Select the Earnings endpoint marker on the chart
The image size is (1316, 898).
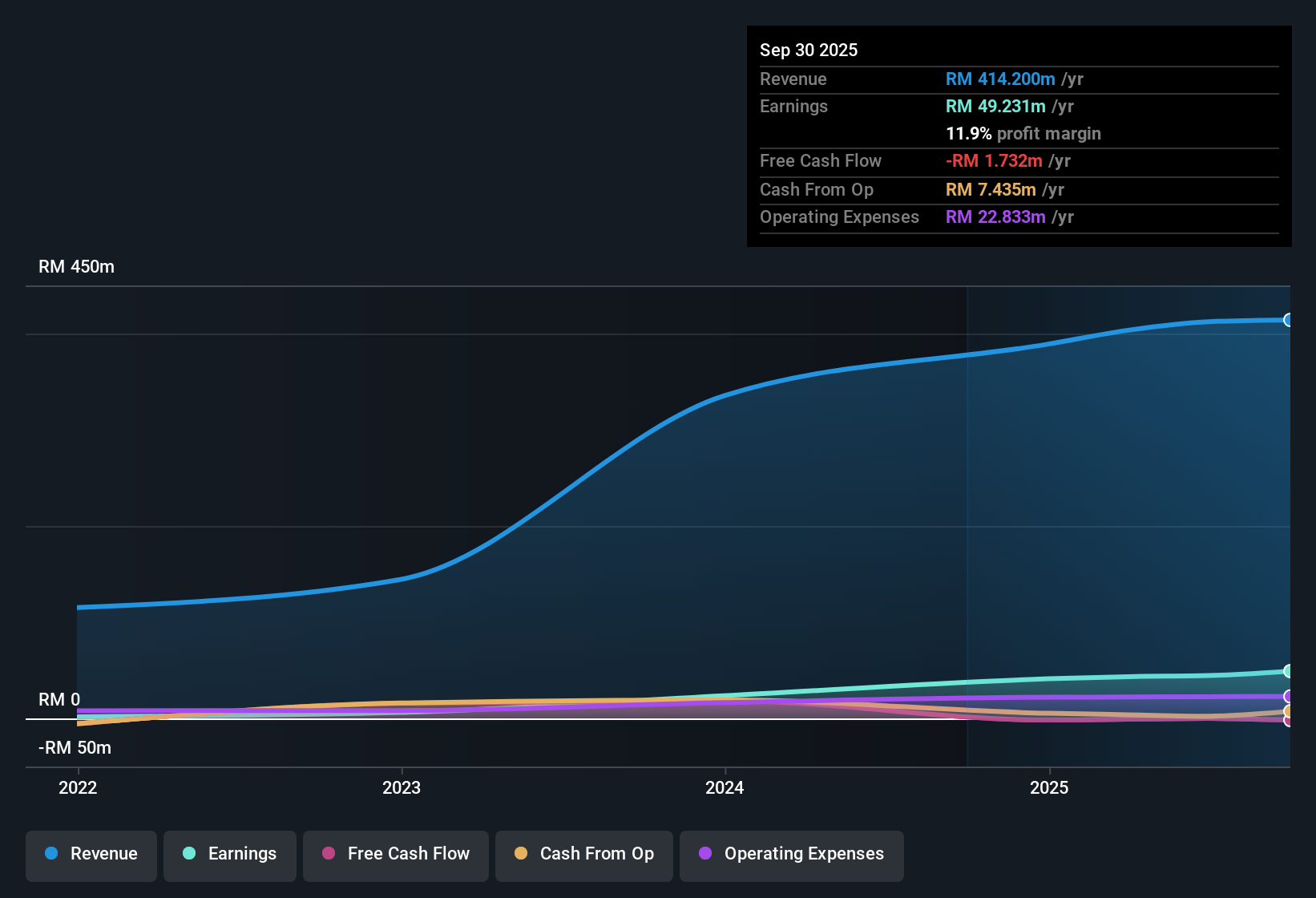(x=1289, y=670)
